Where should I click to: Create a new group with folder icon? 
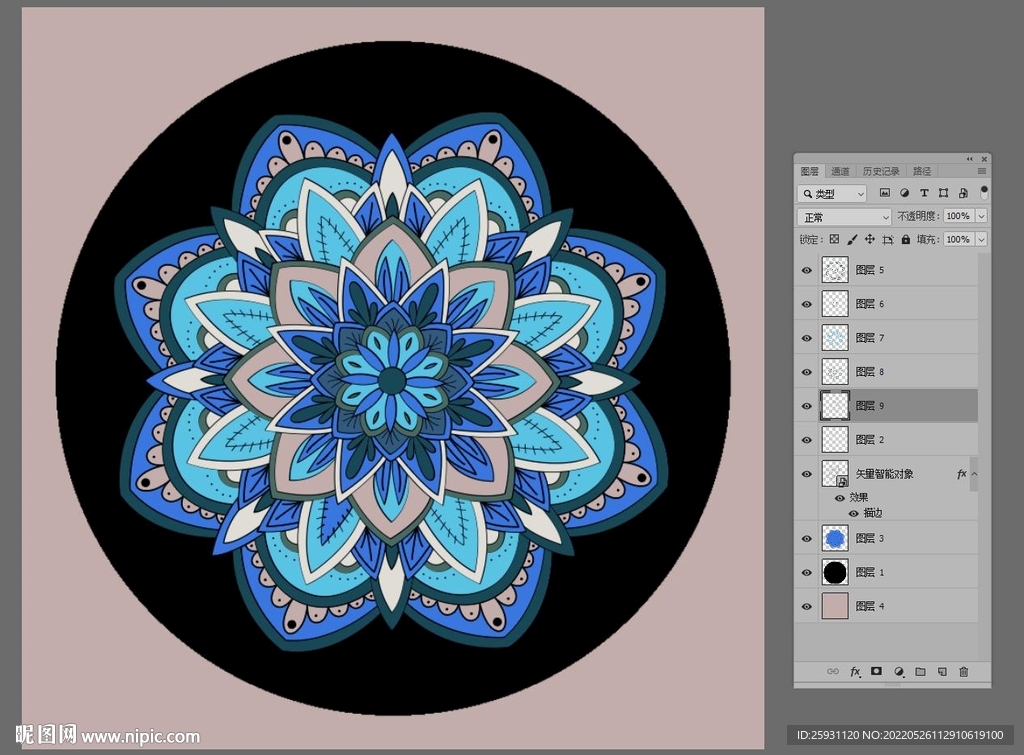coord(920,672)
